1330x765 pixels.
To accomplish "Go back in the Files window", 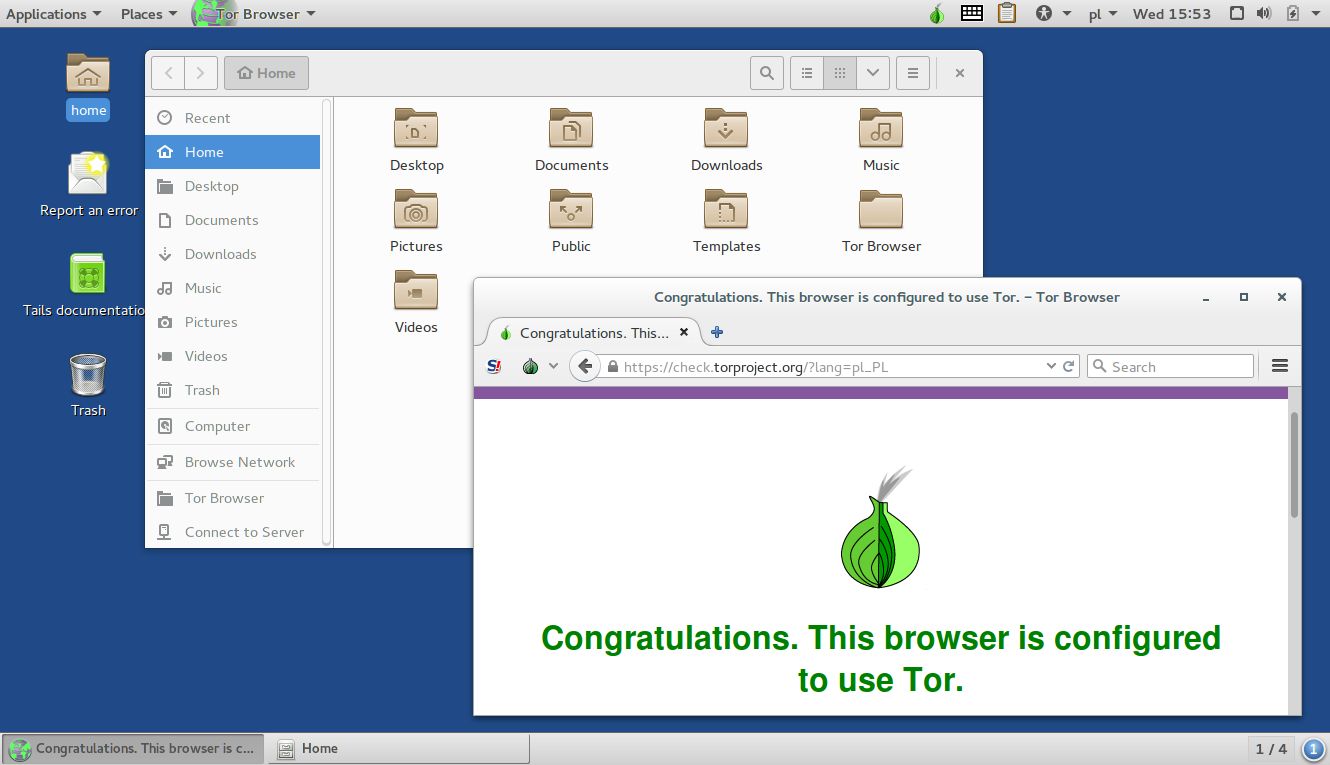I will click(x=168, y=73).
